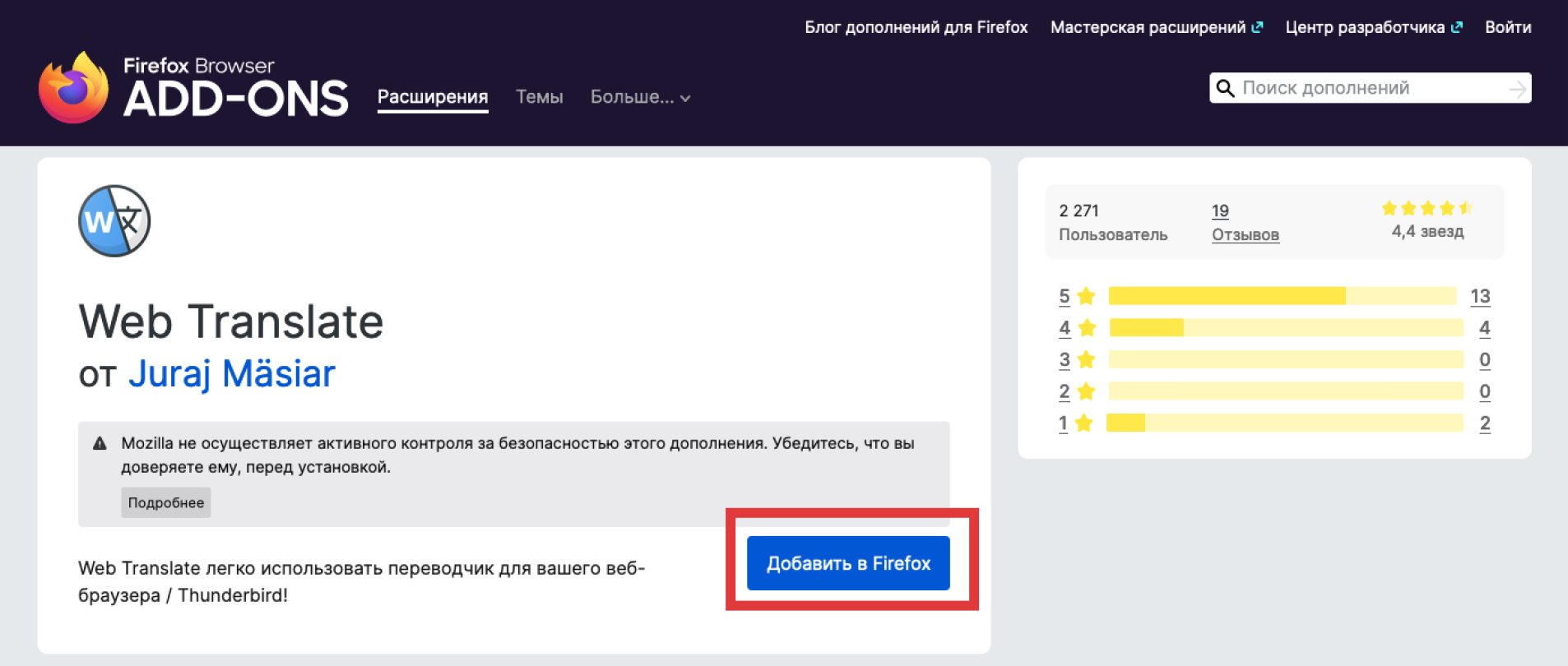Open the 0 two-star reviews count
Screen dimensions: 1568x666
1485,391
